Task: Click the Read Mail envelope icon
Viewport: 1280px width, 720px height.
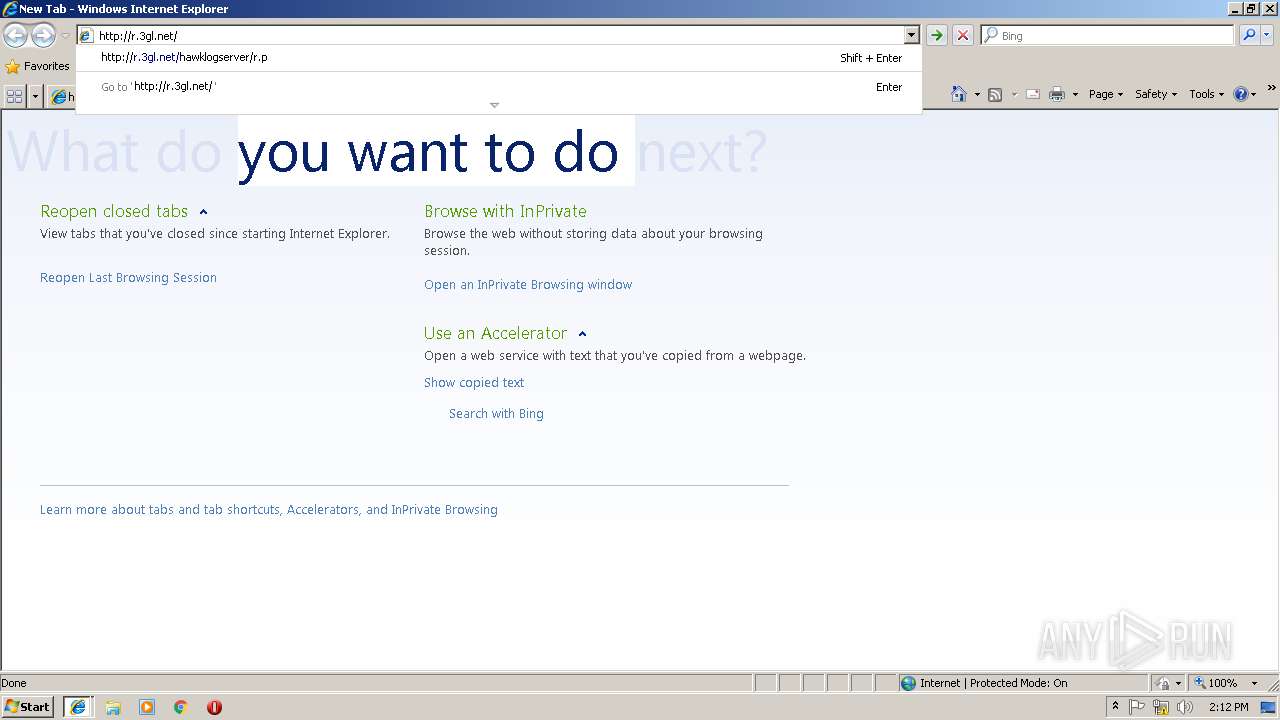Action: click(1033, 94)
